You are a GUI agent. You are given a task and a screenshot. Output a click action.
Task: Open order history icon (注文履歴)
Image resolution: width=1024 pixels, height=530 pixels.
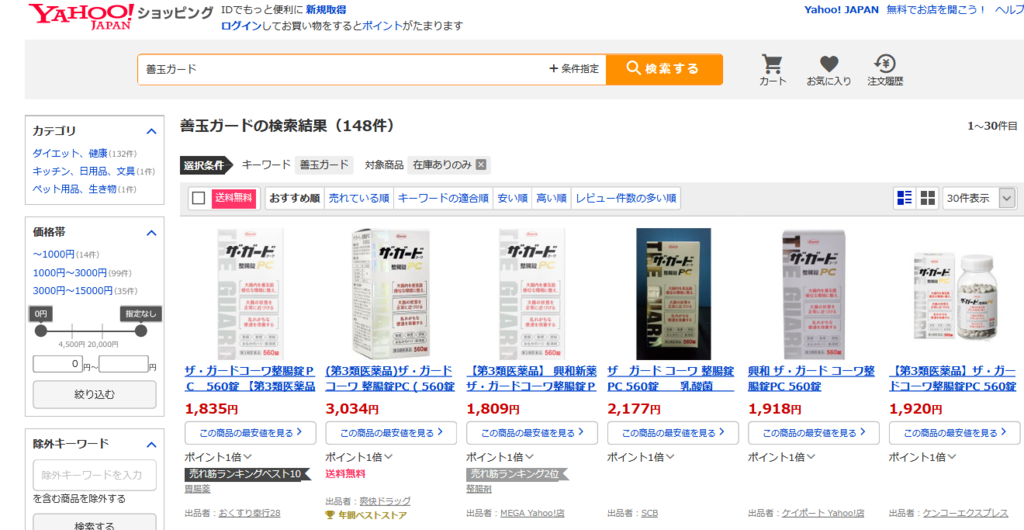pyautogui.click(x=885, y=70)
